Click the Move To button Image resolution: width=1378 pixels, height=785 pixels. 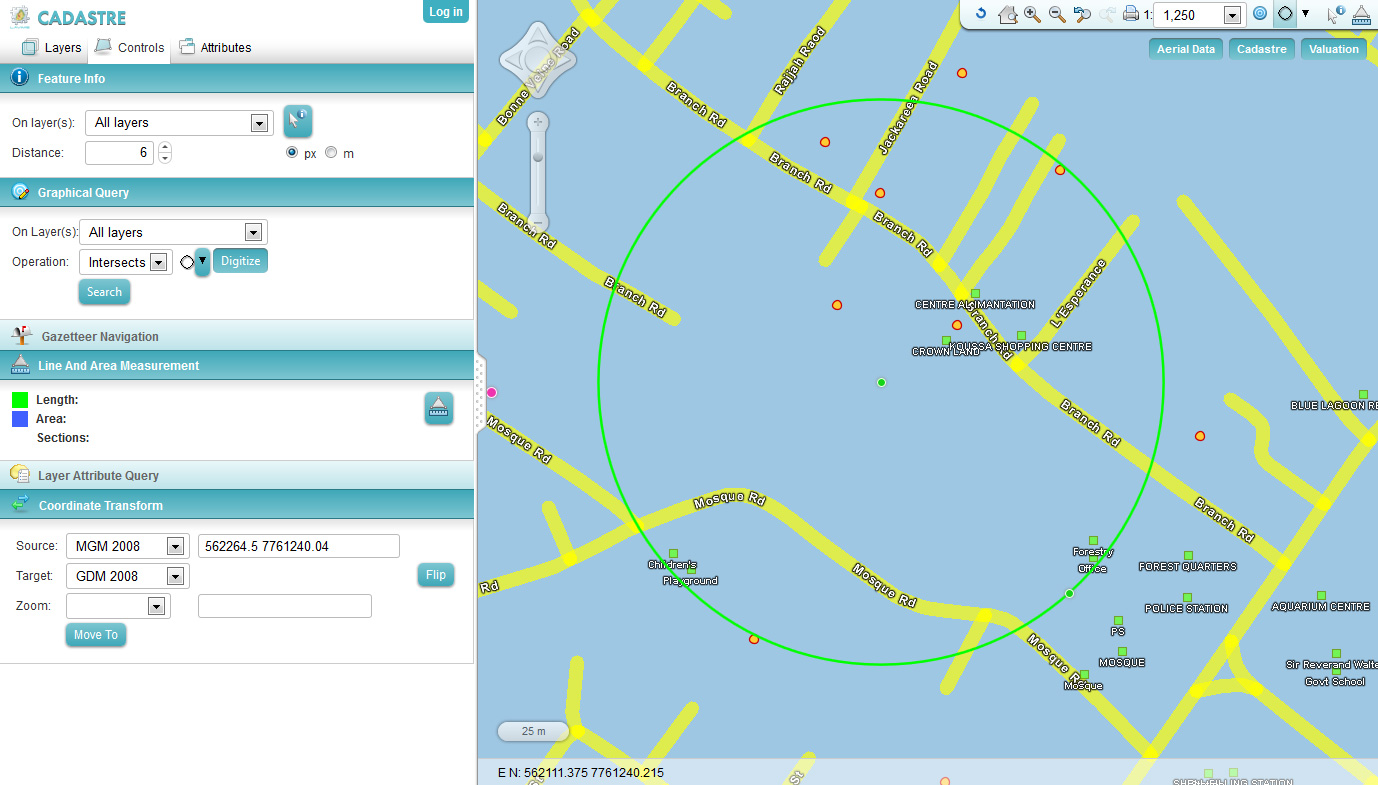96,635
